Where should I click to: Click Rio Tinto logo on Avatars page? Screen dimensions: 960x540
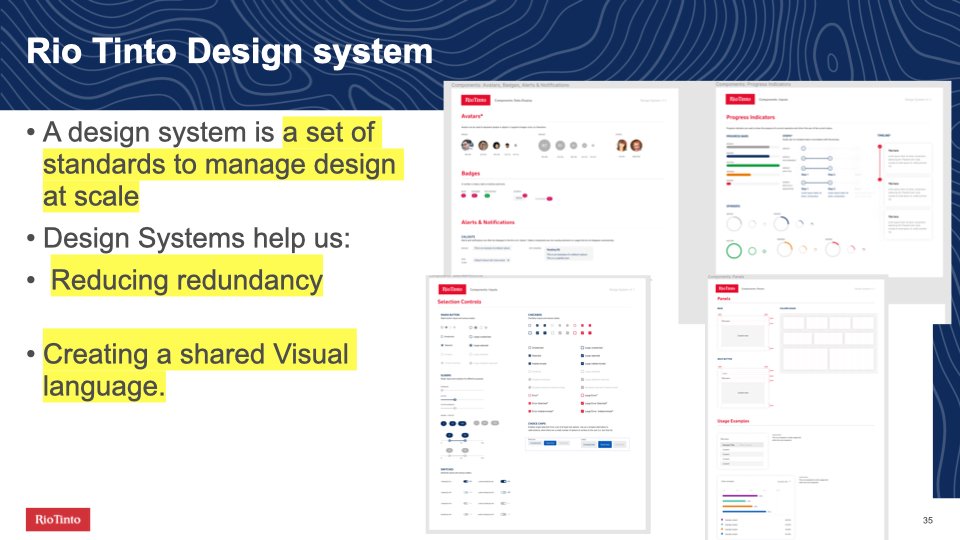point(475,100)
